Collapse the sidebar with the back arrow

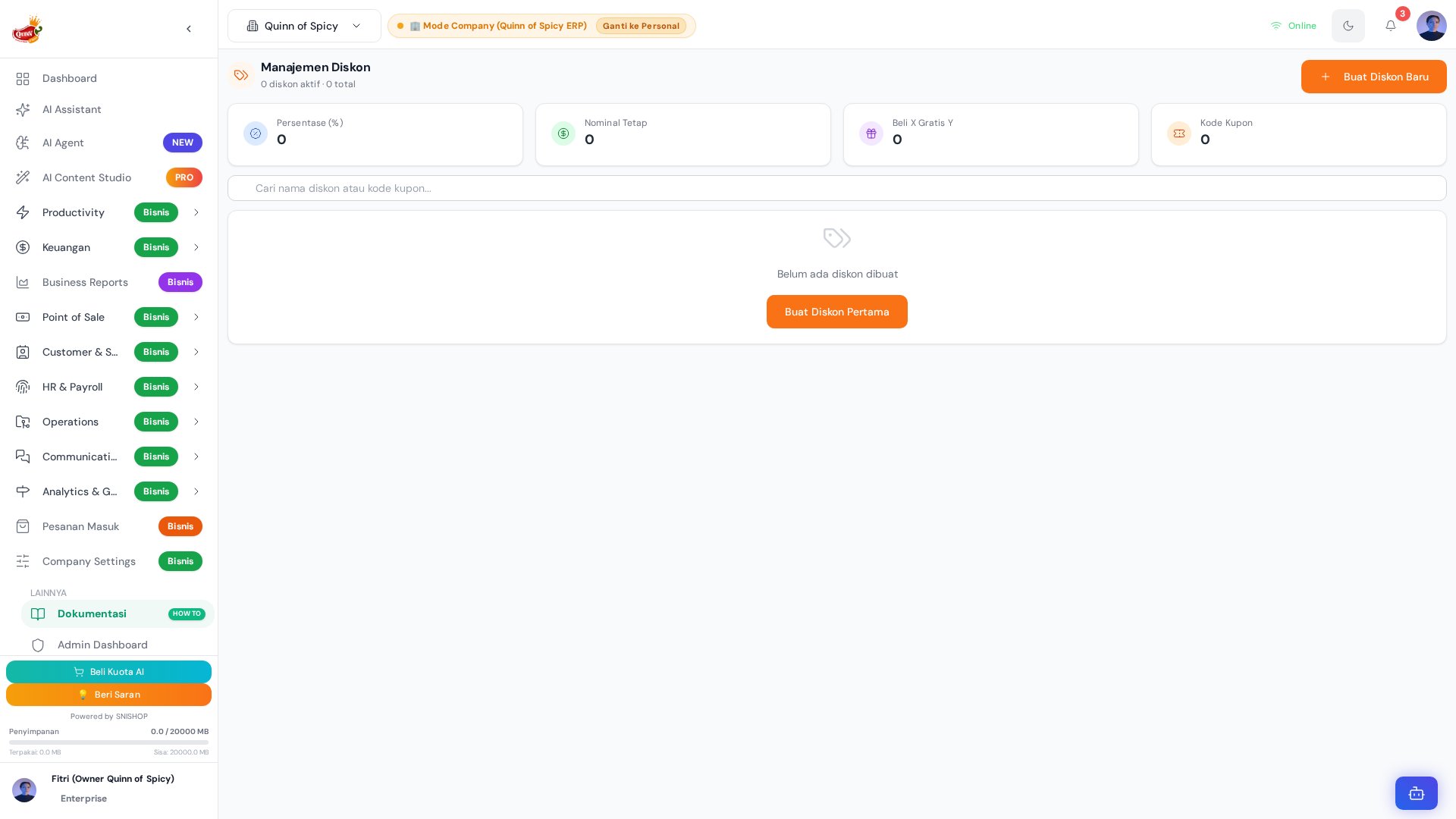(189, 29)
